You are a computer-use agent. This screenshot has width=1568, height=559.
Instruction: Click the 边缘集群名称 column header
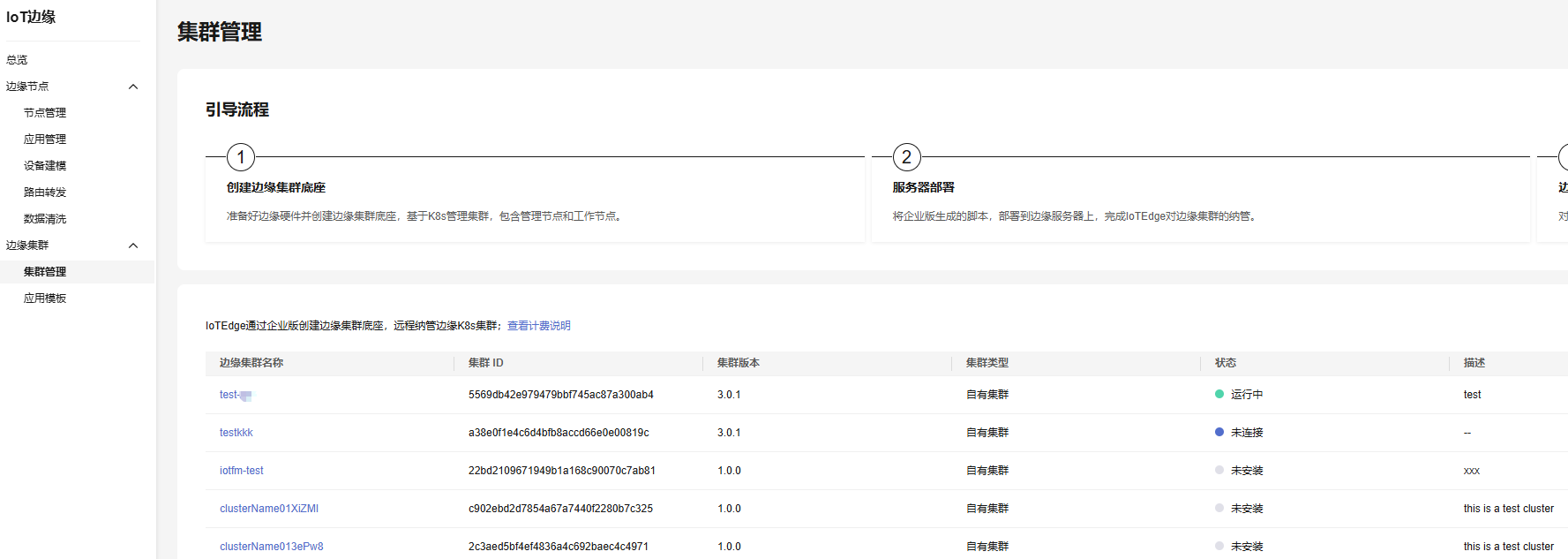tap(251, 363)
